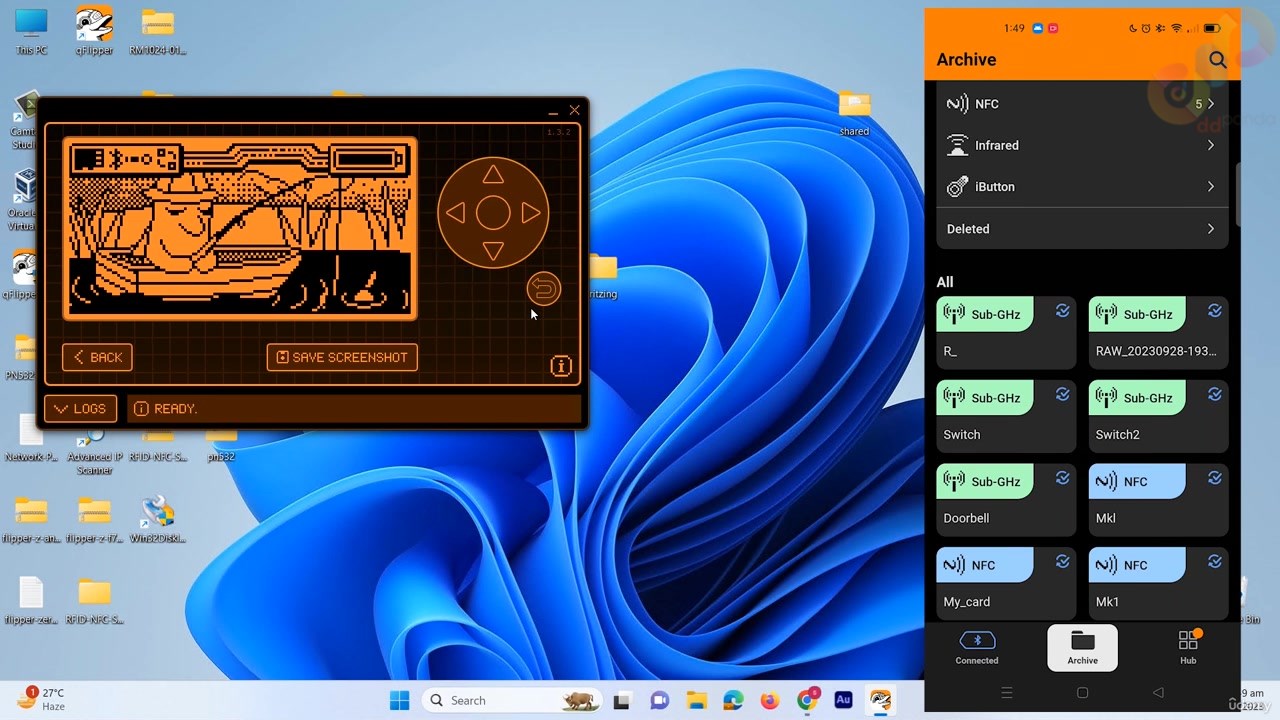
Task: Click the sync icon on Mk1 card
Action: coord(1214,561)
